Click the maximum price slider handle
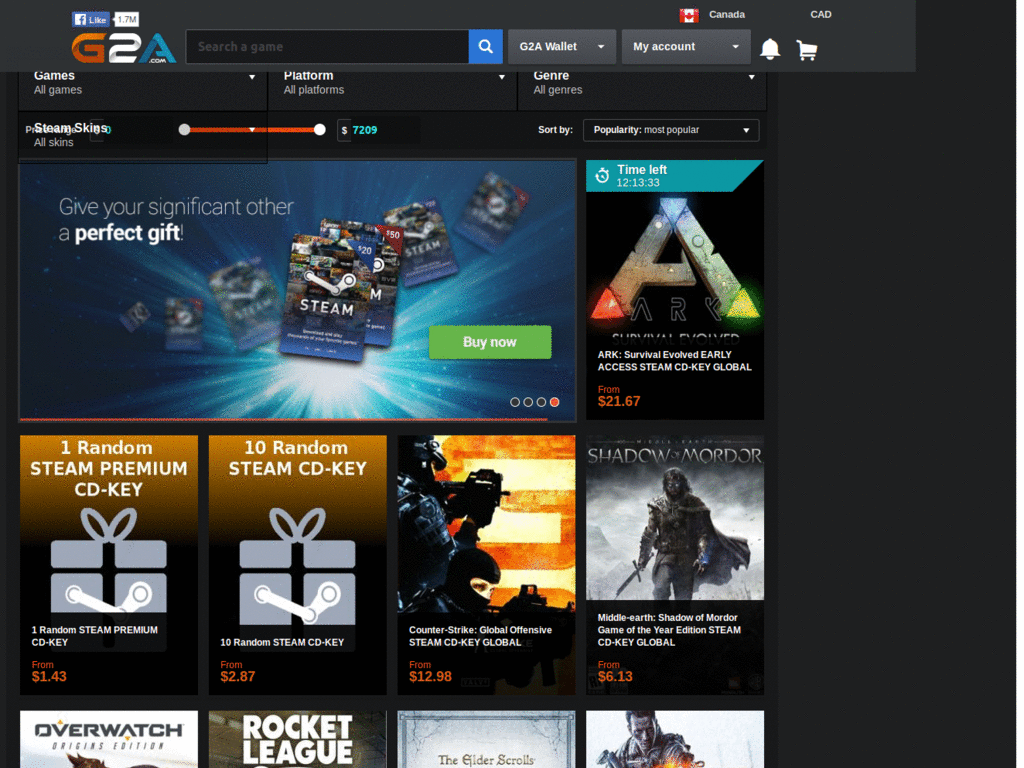The height and width of the screenshot is (768, 1024). [319, 130]
